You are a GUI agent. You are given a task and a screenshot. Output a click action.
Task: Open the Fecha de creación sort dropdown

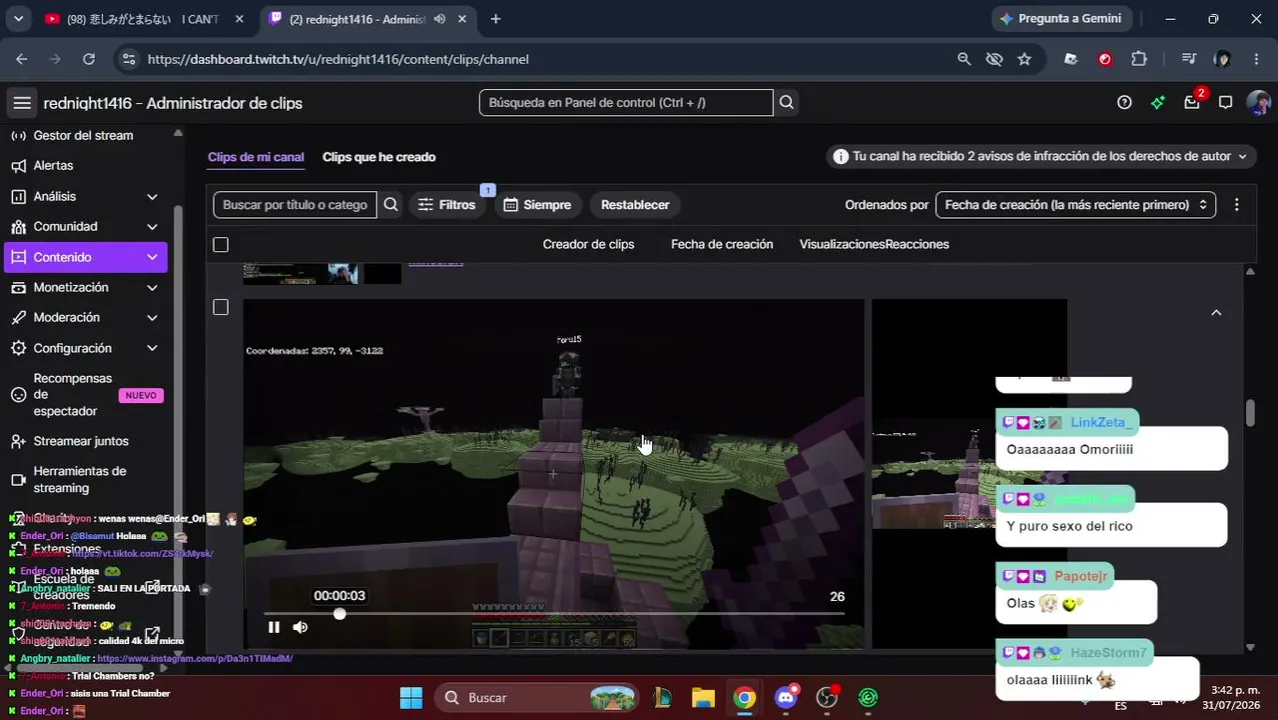pyautogui.click(x=1075, y=204)
